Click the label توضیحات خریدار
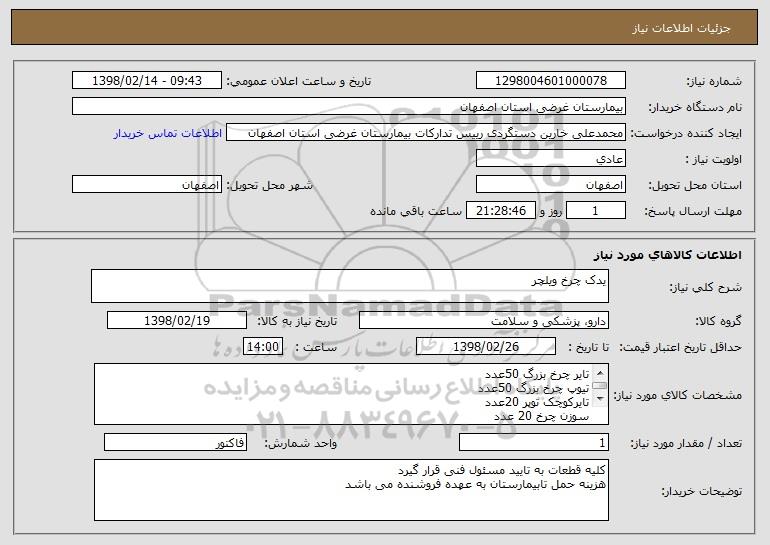Image resolution: width=770 pixels, height=545 pixels. 701,491
